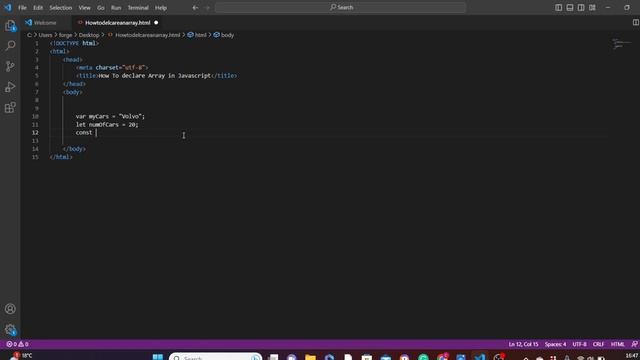Click the let numOfCars = 20 line

[107, 124]
